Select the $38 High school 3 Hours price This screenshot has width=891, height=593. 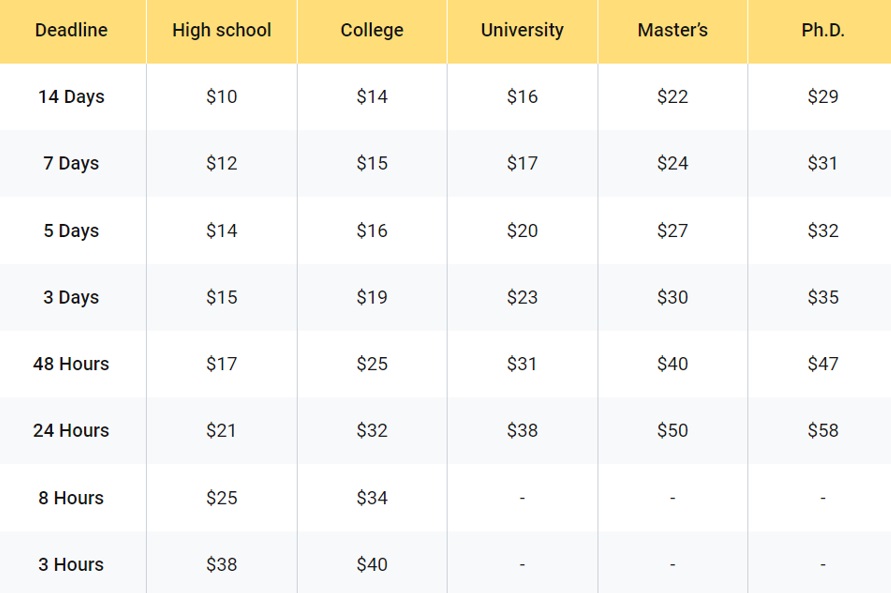coord(221,564)
